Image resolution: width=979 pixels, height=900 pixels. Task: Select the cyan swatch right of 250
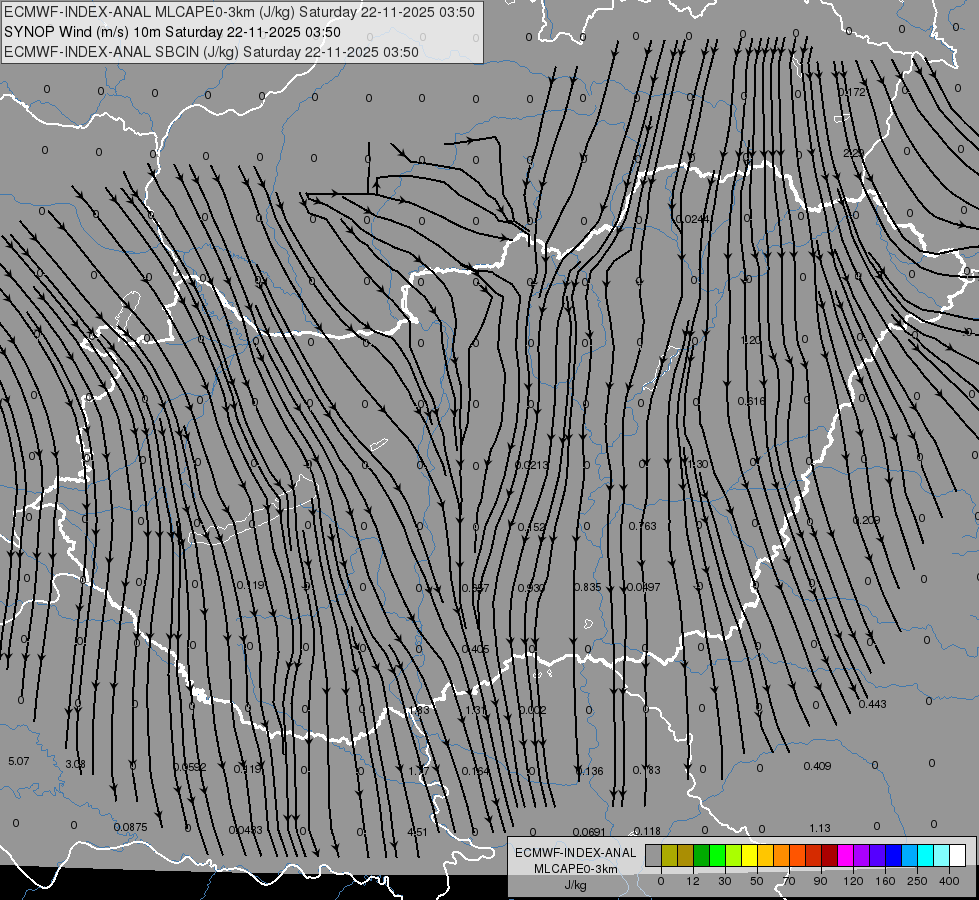[926, 855]
